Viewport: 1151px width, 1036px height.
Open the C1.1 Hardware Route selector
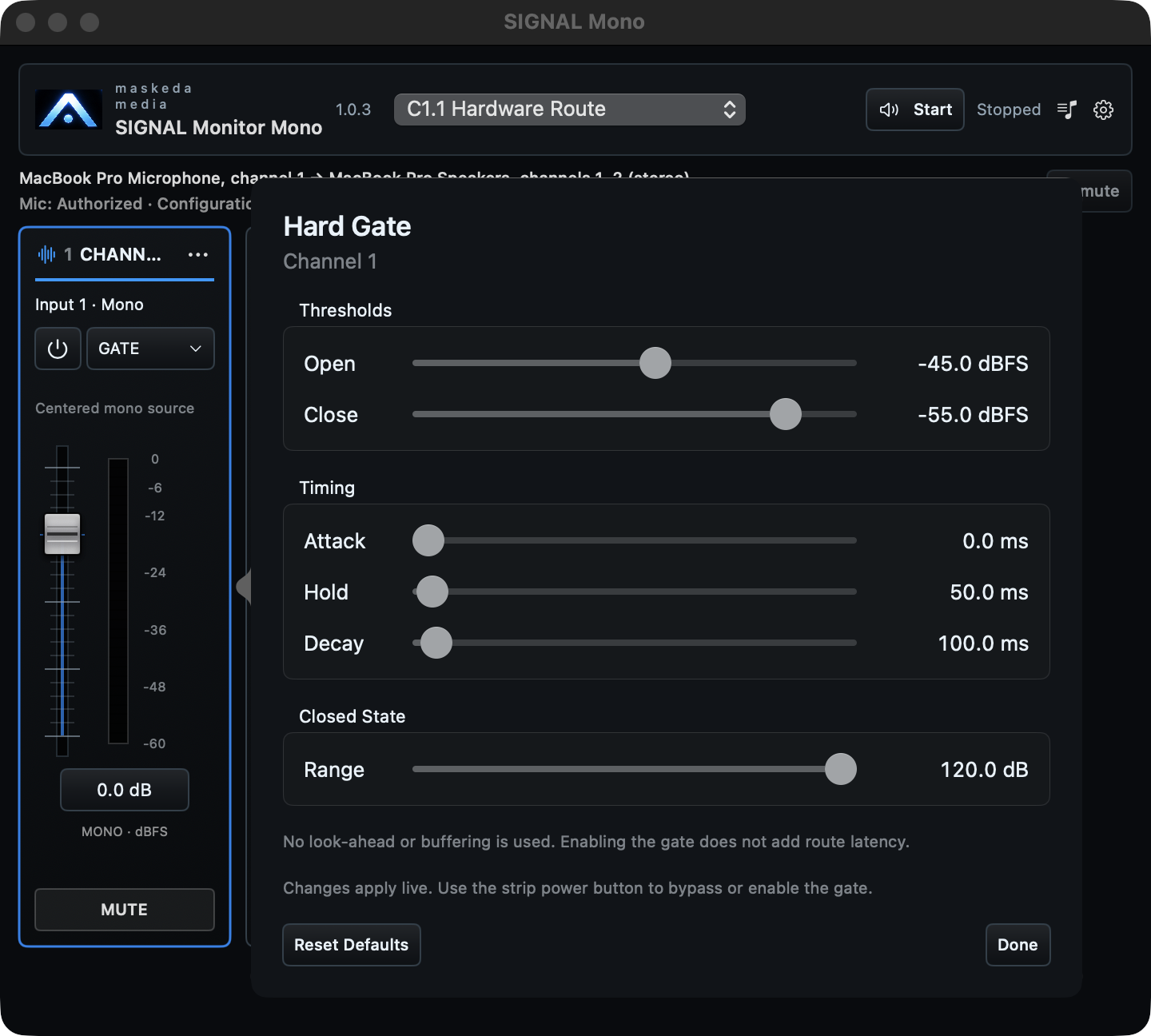570,110
